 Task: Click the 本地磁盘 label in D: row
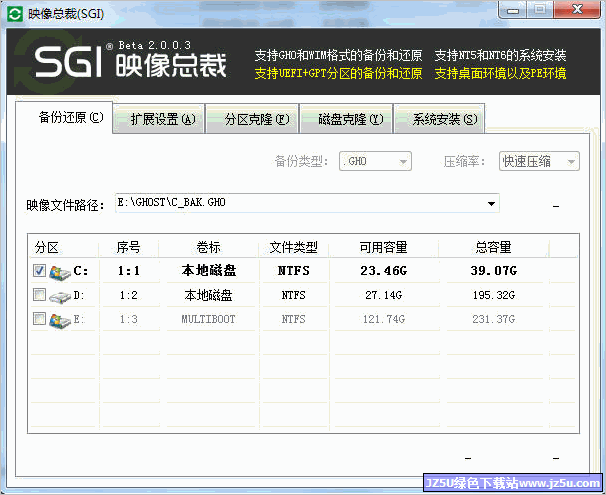(x=208, y=296)
